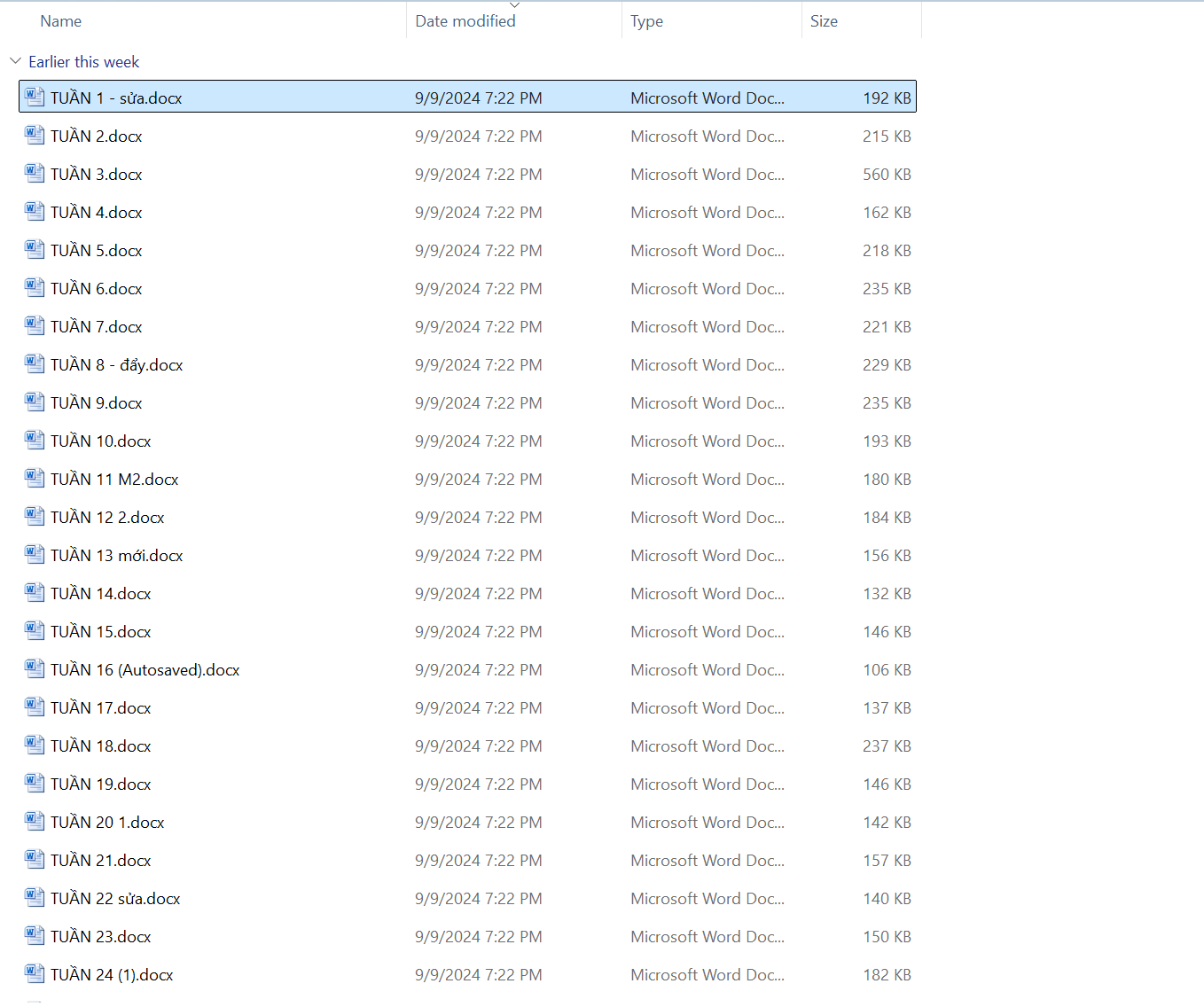Click the Word icon of TUẦN 9.docx
Viewport: 1204px width, 1007px height.
[35, 402]
